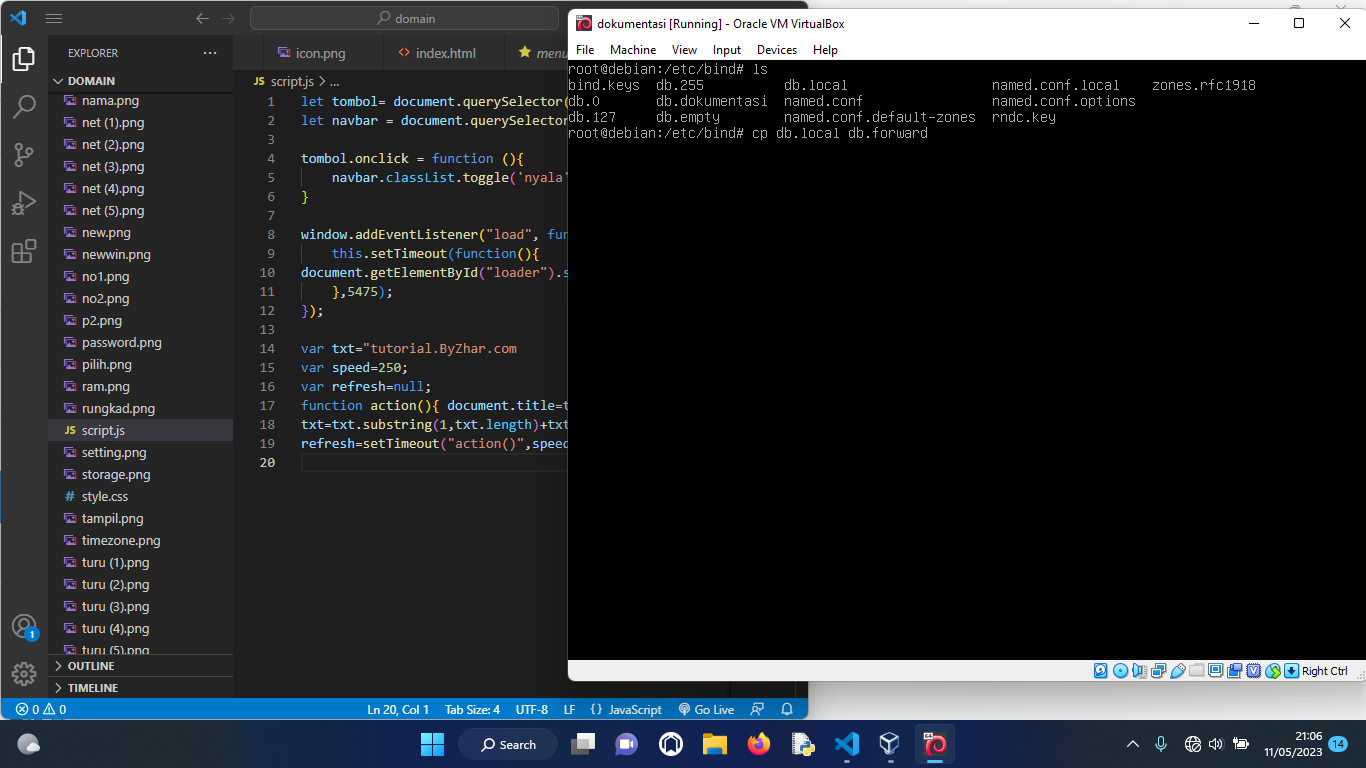
Task: Click the Go Live server button
Action: point(706,709)
